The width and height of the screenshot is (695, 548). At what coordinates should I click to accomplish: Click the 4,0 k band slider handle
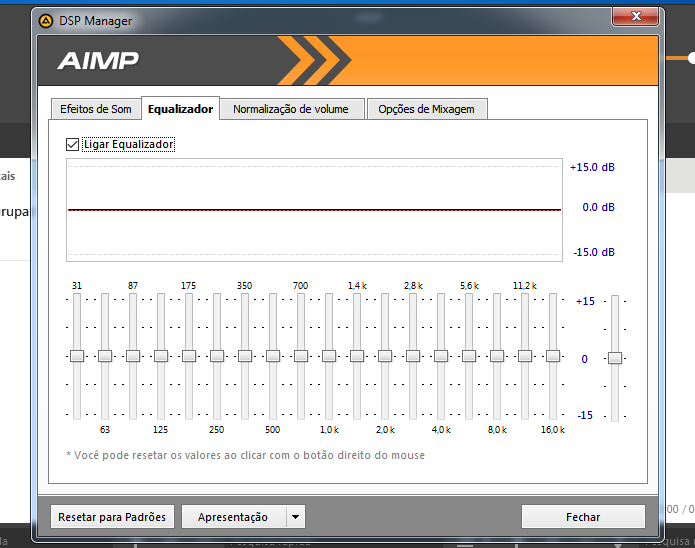click(441, 356)
